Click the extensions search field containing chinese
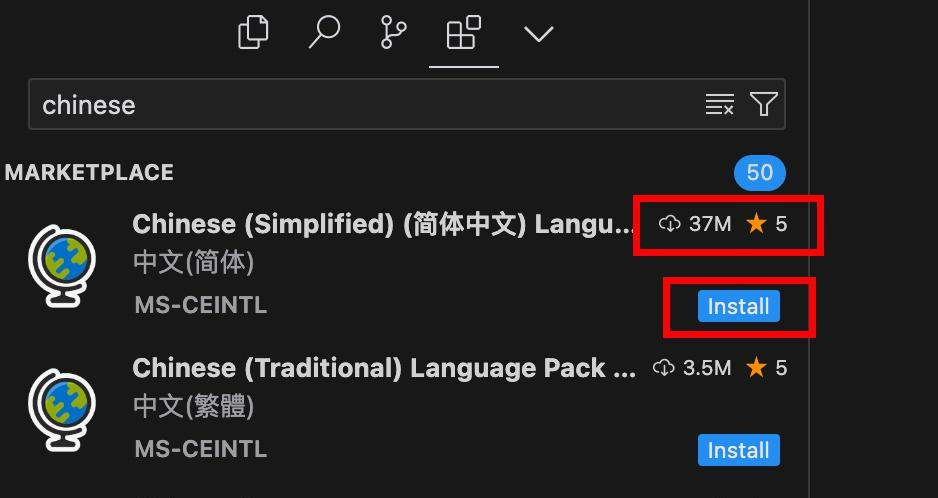938x498 pixels. click(x=407, y=104)
